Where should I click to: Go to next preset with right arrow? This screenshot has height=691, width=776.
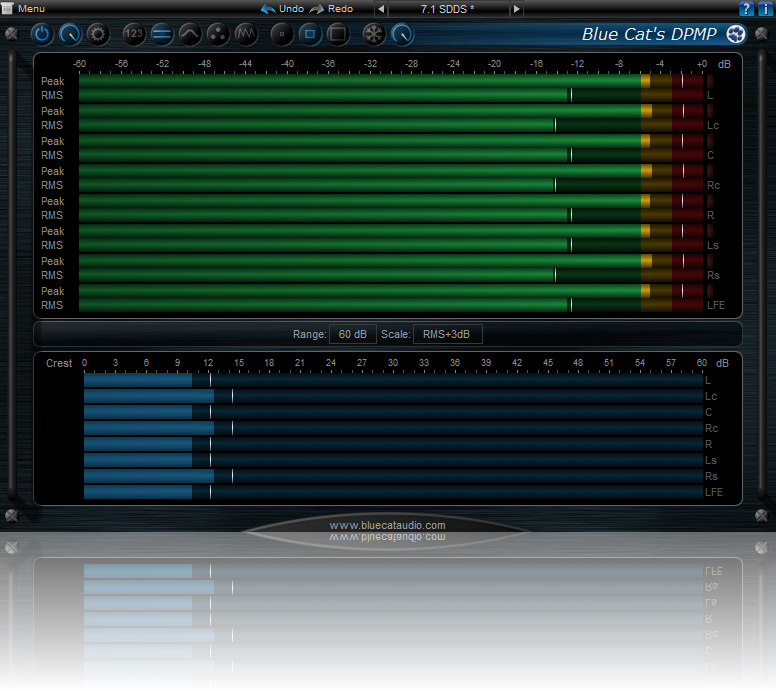[x=516, y=9]
